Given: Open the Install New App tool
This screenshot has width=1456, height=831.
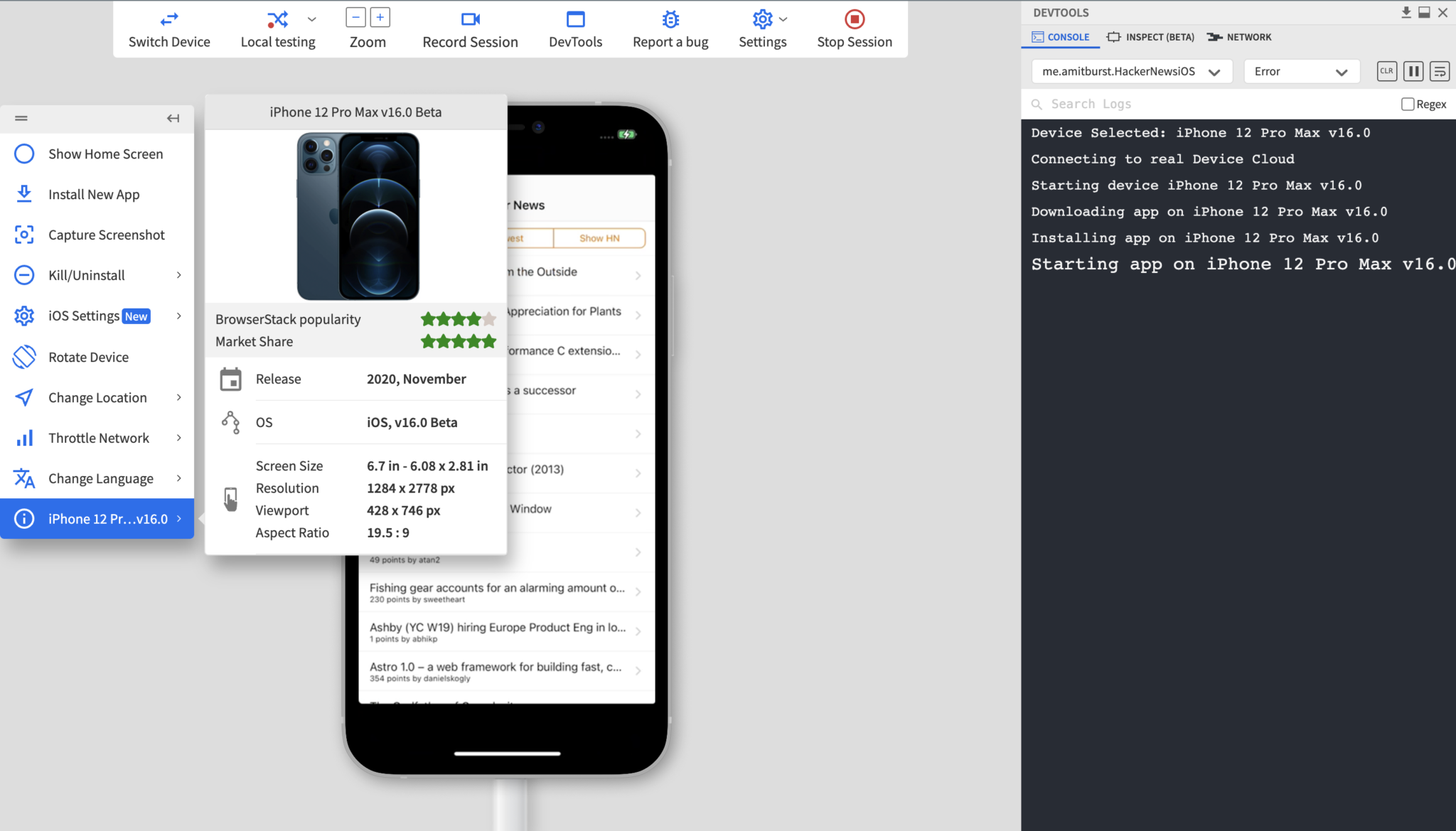Looking at the screenshot, I should pyautogui.click(x=93, y=194).
